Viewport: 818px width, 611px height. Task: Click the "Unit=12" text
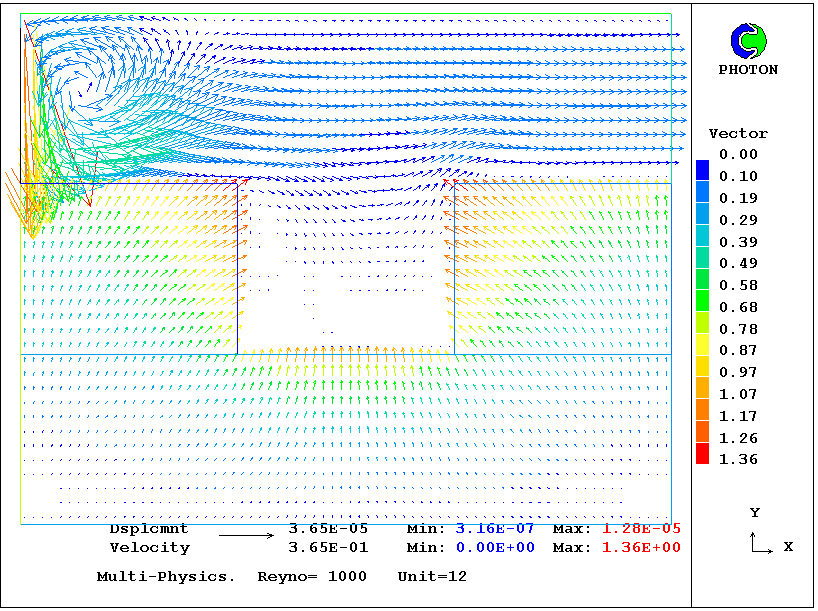point(432,577)
